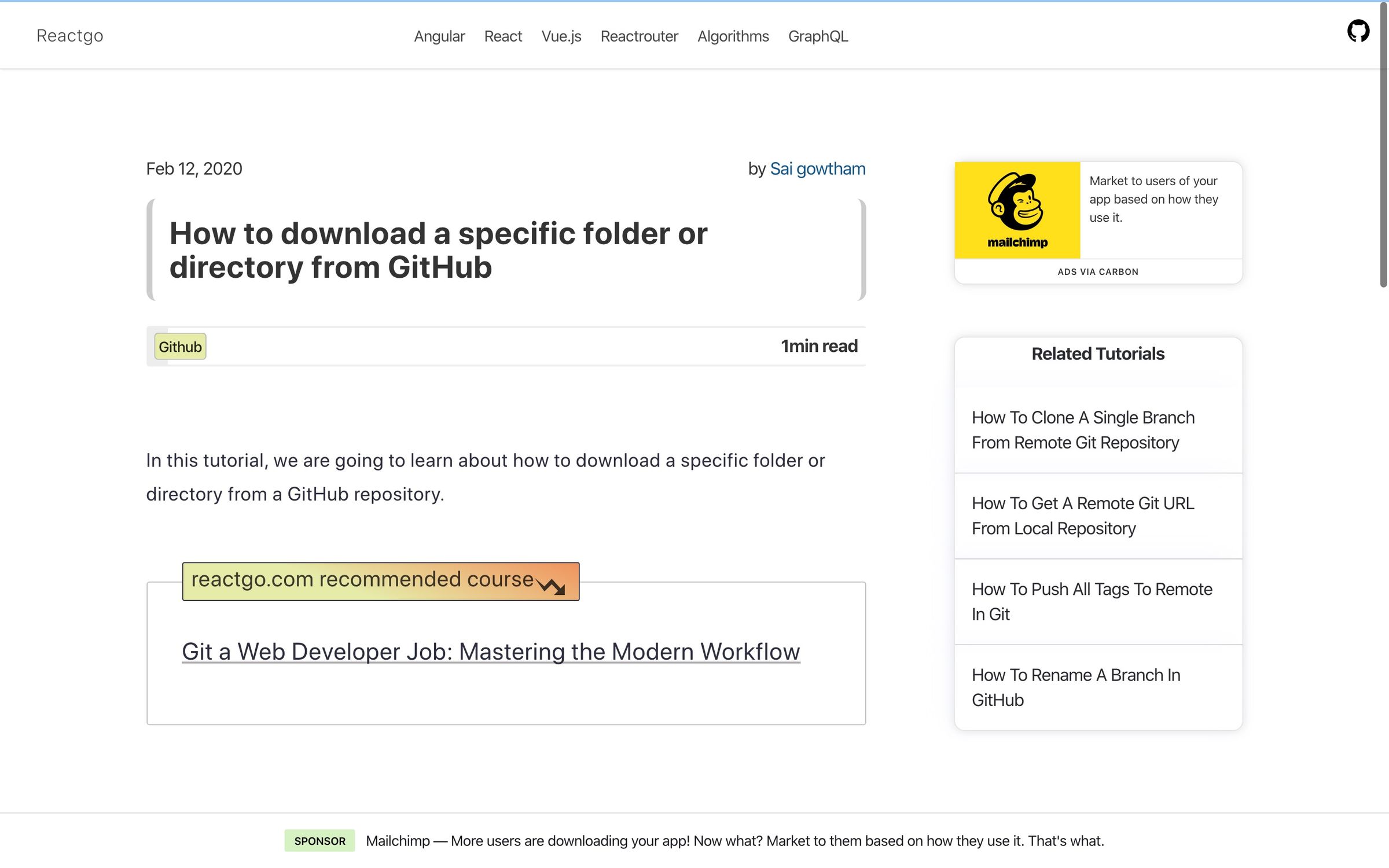The width and height of the screenshot is (1389, 868).
Task: Click the Mailchimp sponsor banner text
Action: (734, 841)
